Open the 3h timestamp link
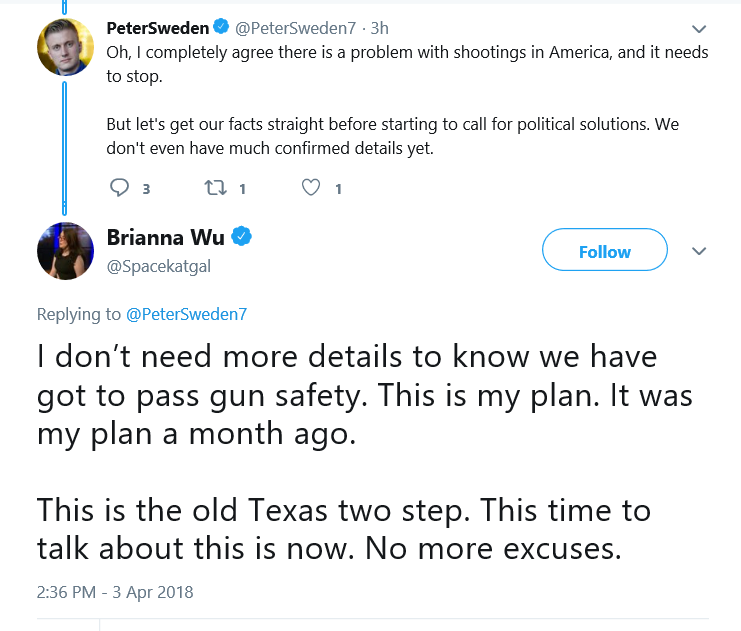741x631 pixels. [x=379, y=28]
